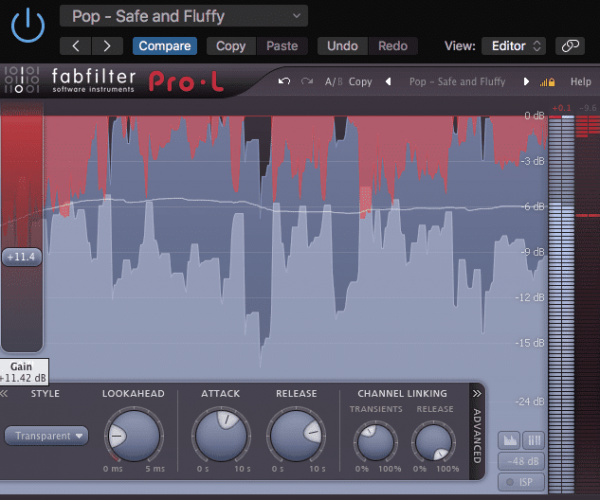Select previous Pro-L preset triangle
The image size is (600, 500).
click(388, 81)
